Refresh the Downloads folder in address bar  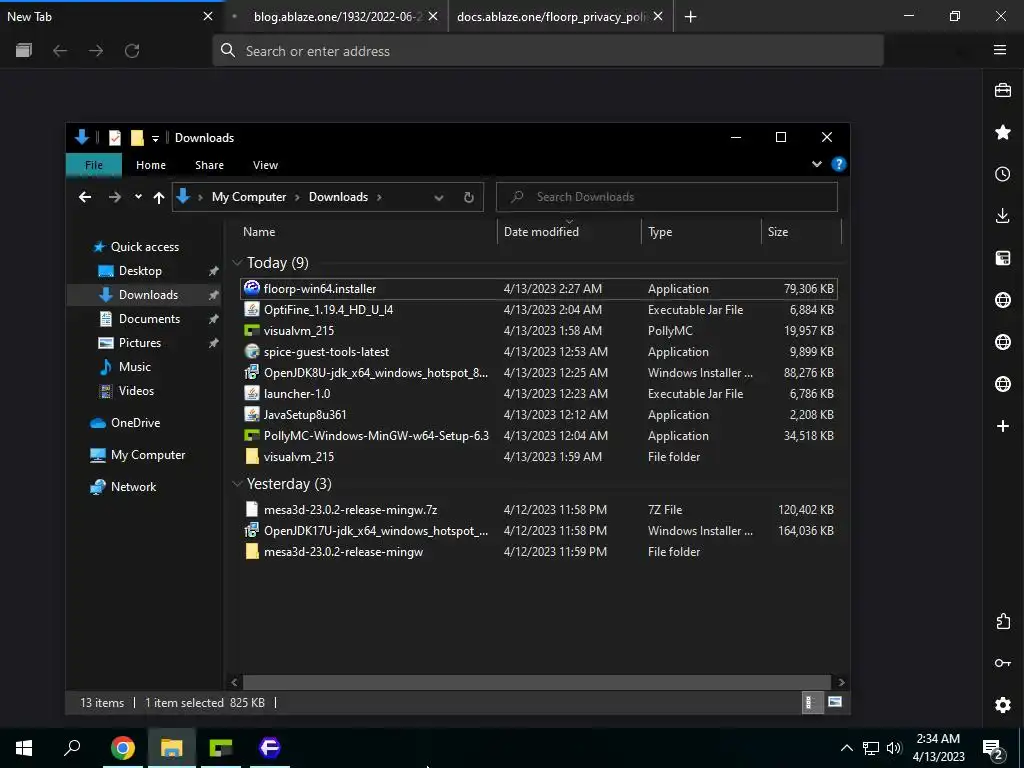(468, 197)
